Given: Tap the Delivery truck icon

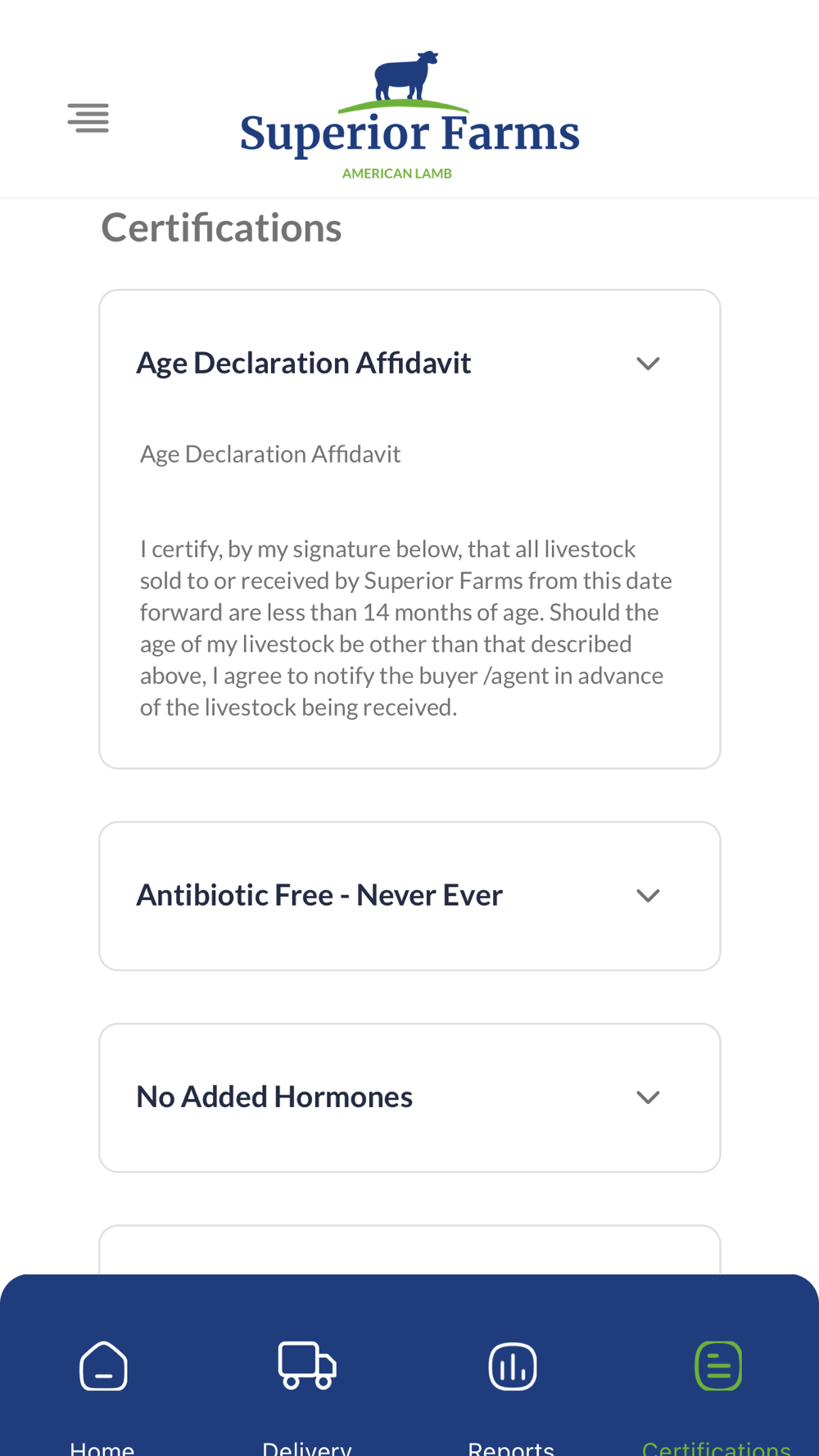Looking at the screenshot, I should 307,1365.
